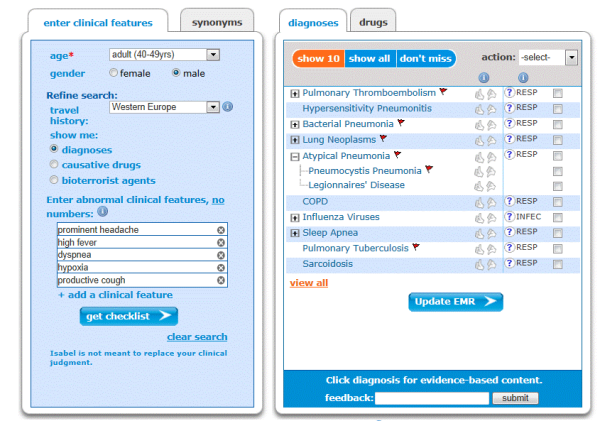Click the don't miss filter button
The height and width of the screenshot is (421, 600).
(426, 59)
